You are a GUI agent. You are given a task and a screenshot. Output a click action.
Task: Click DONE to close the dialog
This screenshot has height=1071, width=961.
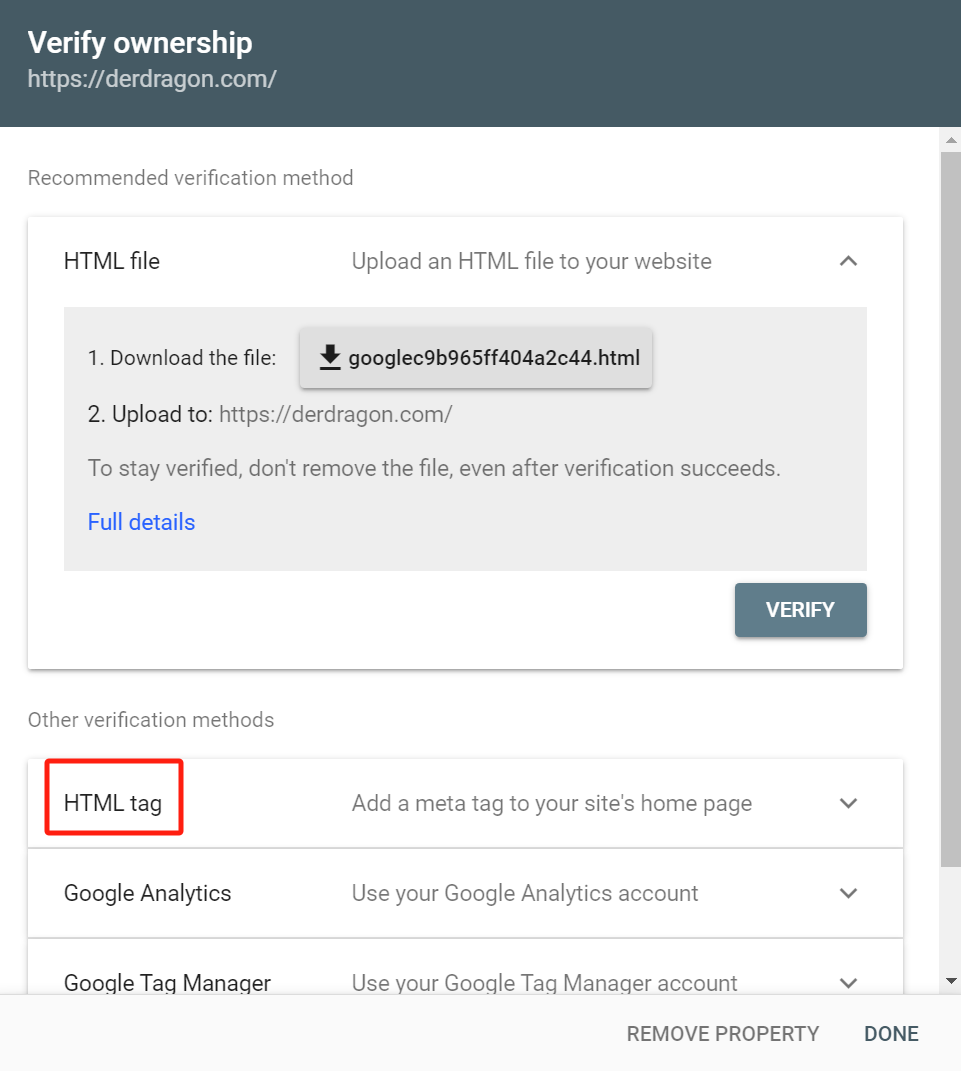[x=889, y=1033]
